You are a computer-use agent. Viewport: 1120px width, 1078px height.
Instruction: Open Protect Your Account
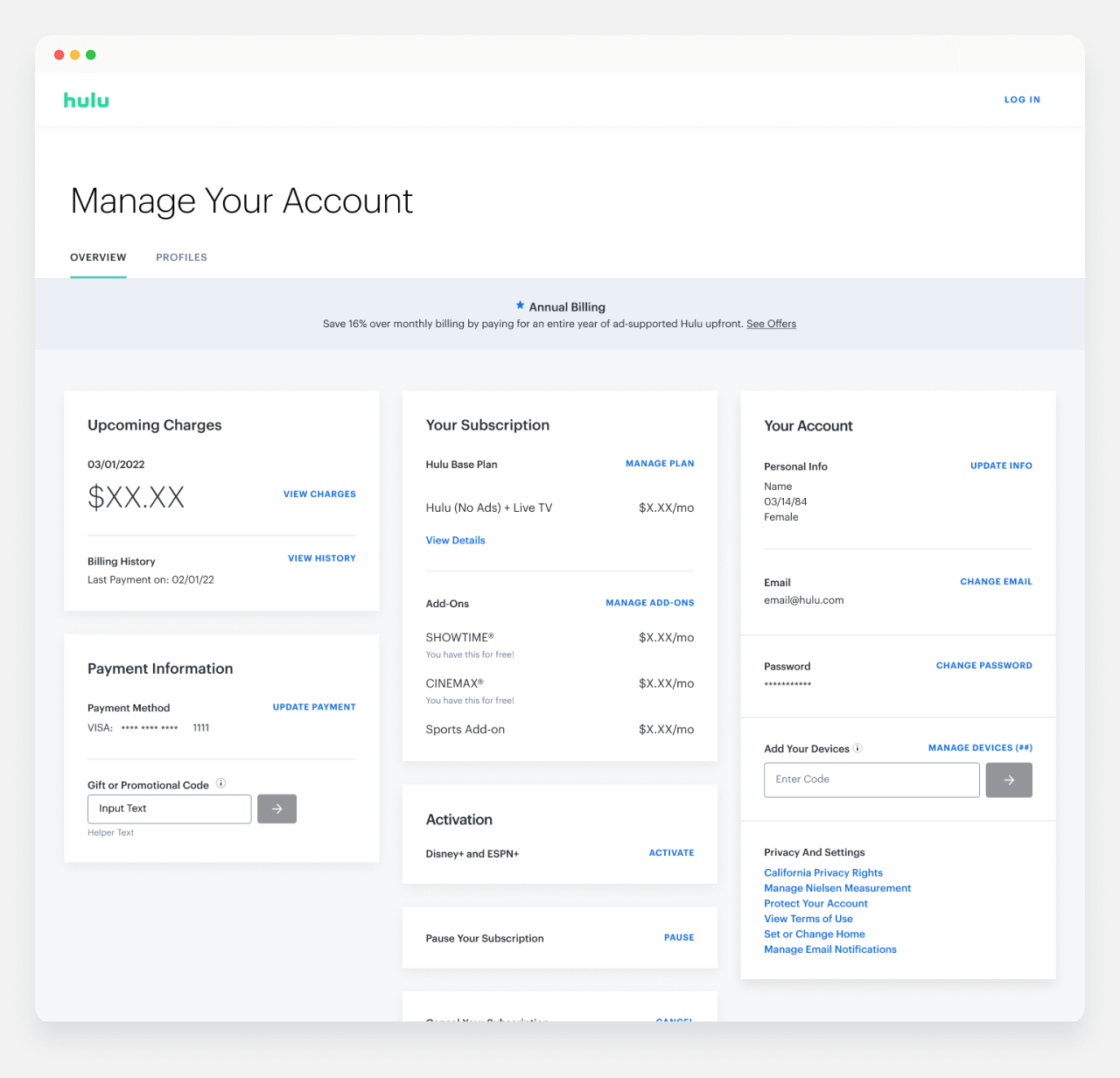[x=815, y=904]
